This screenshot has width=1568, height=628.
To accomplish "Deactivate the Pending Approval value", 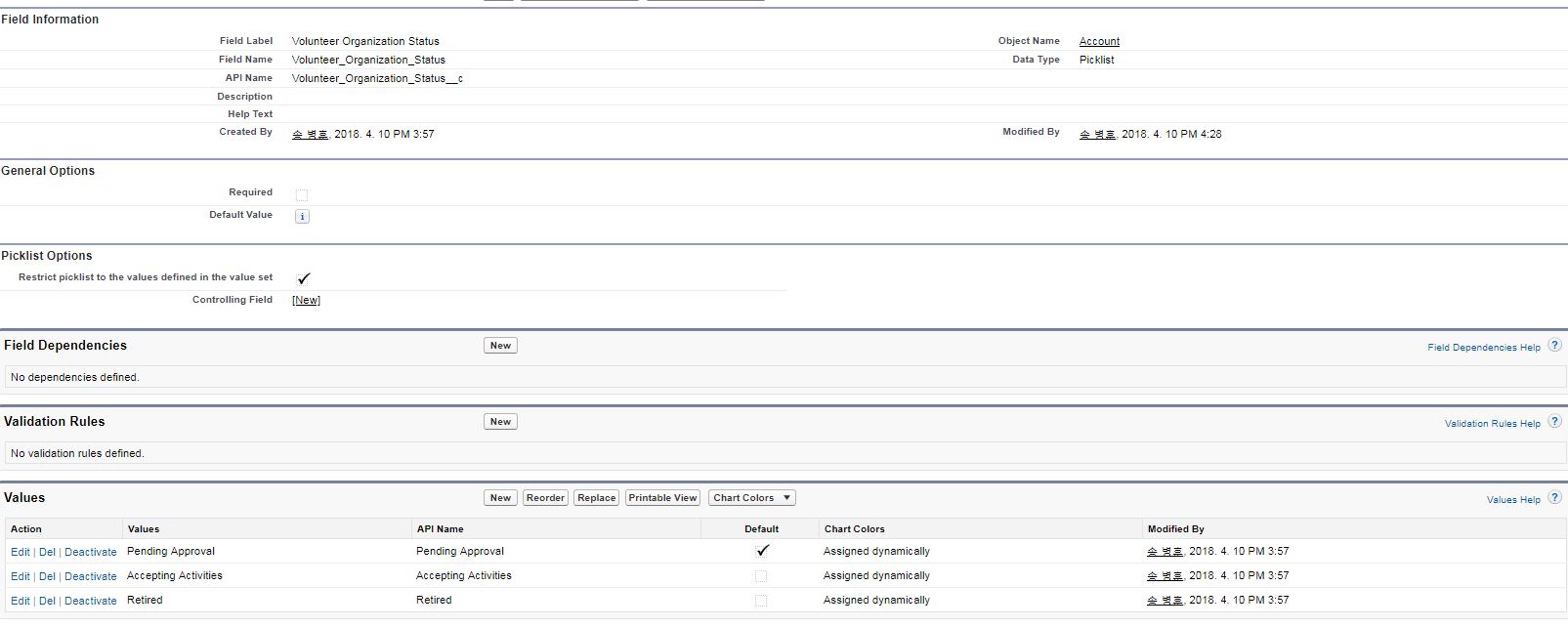I will coord(91,552).
